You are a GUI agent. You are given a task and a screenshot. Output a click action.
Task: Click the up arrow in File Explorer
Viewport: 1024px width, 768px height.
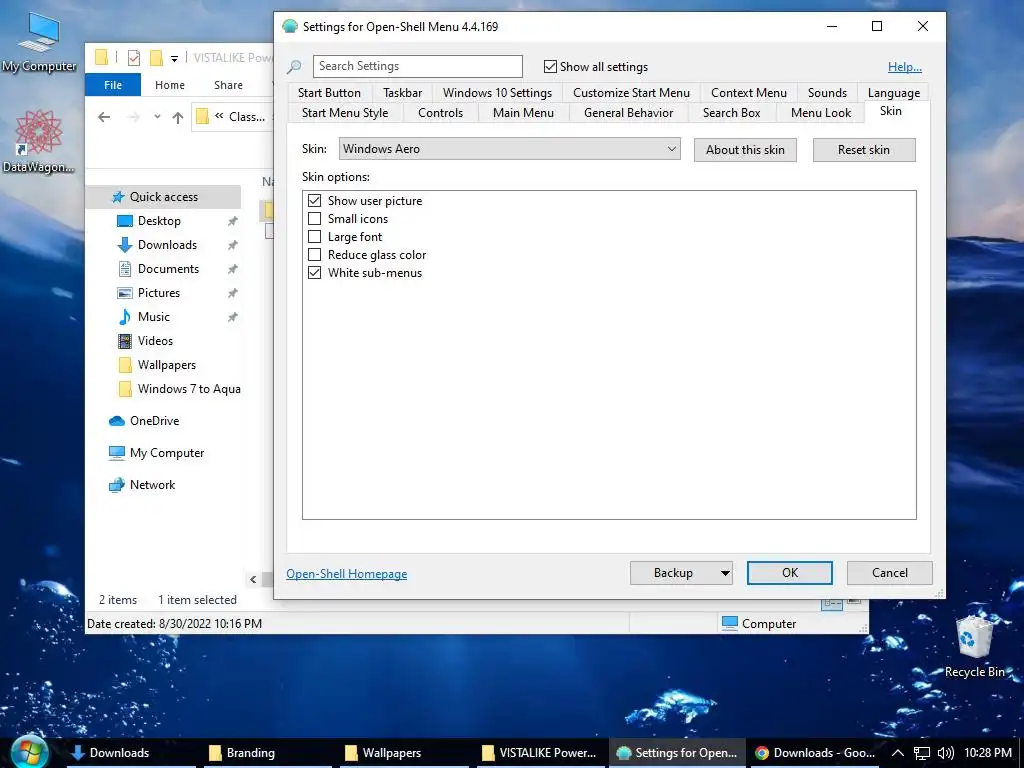pyautogui.click(x=178, y=117)
